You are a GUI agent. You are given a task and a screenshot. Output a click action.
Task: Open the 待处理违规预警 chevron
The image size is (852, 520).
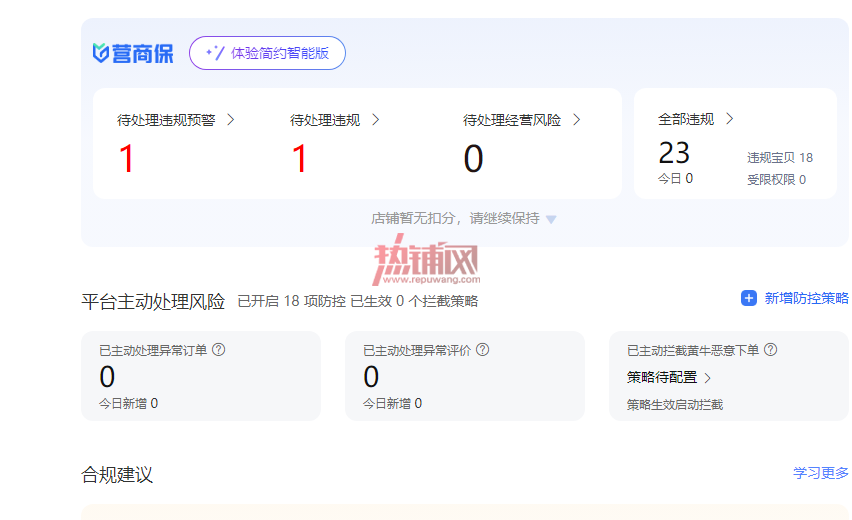point(231,120)
